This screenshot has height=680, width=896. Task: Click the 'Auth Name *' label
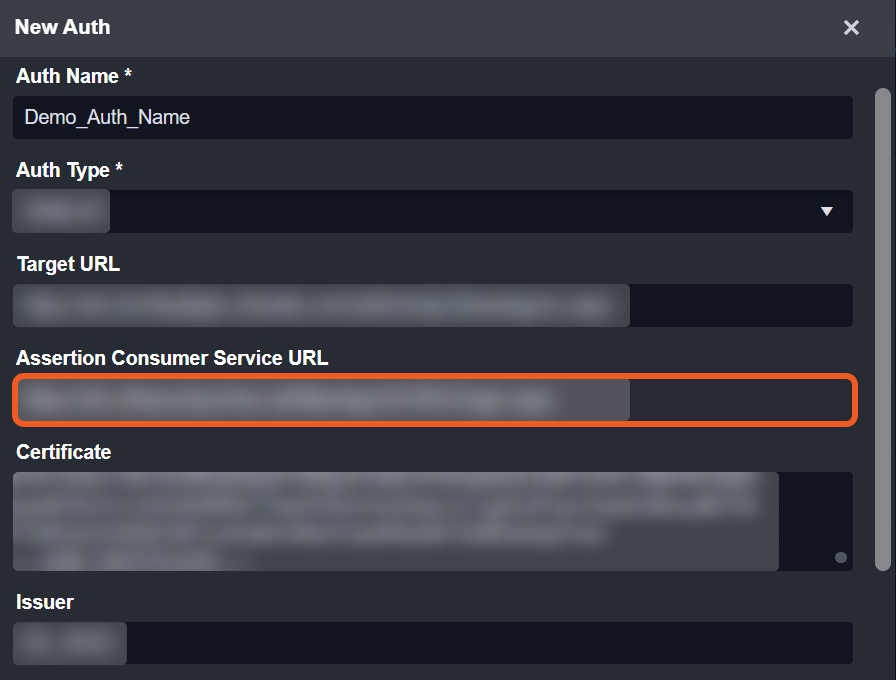click(x=67, y=76)
